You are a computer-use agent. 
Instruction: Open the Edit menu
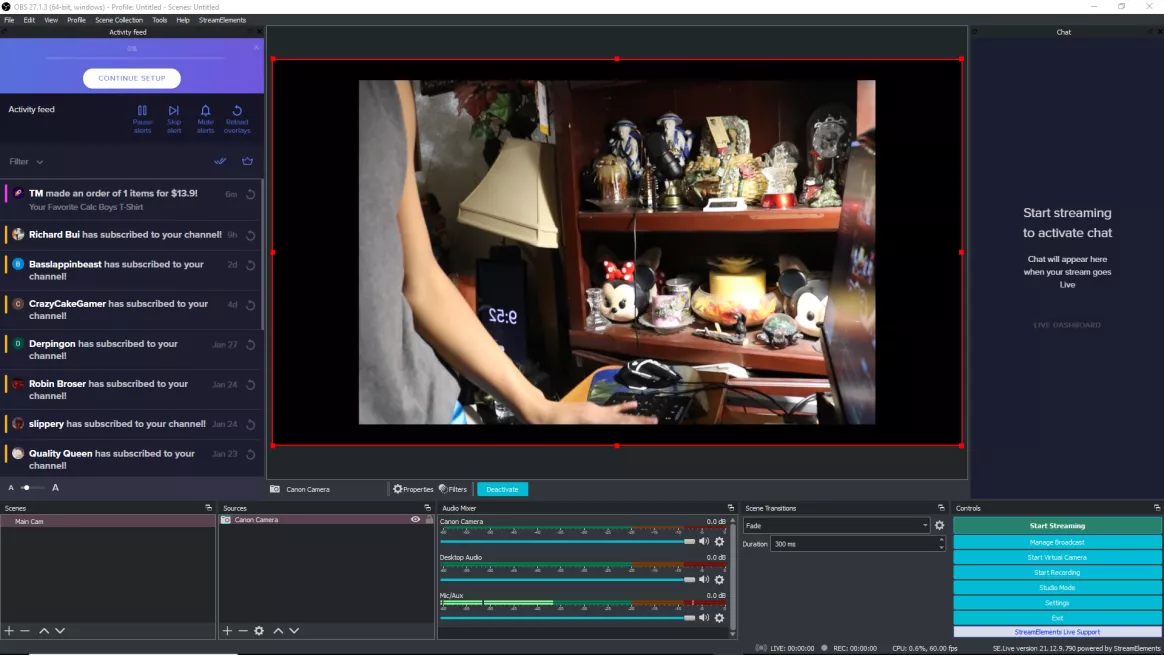29,20
